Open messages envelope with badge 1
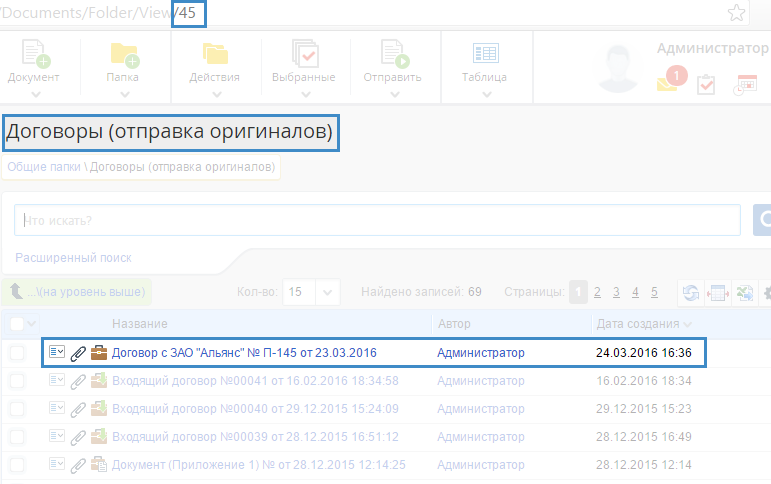771x484 pixels. [x=672, y=79]
